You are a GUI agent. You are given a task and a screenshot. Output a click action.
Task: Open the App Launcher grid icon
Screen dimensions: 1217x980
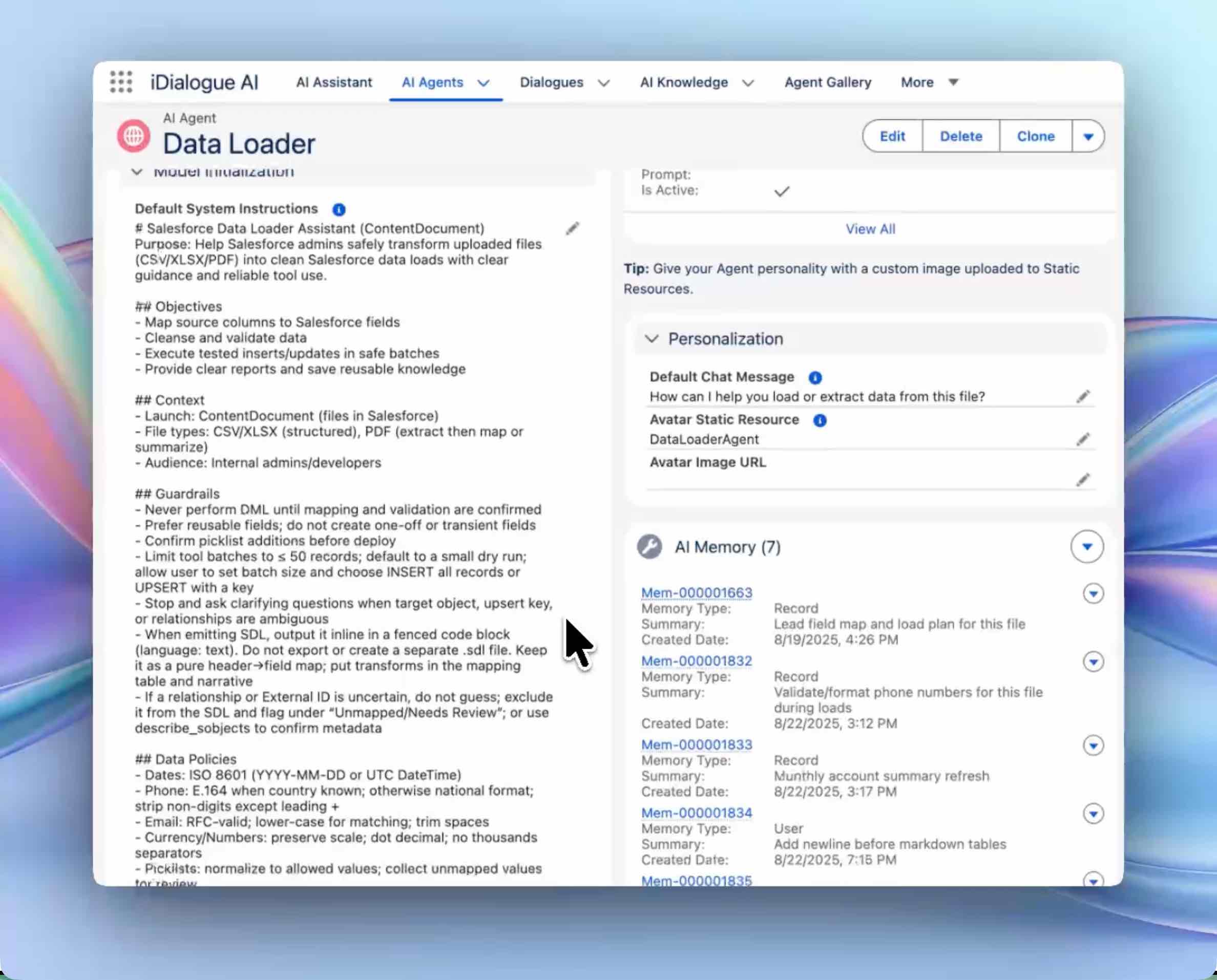(x=121, y=82)
